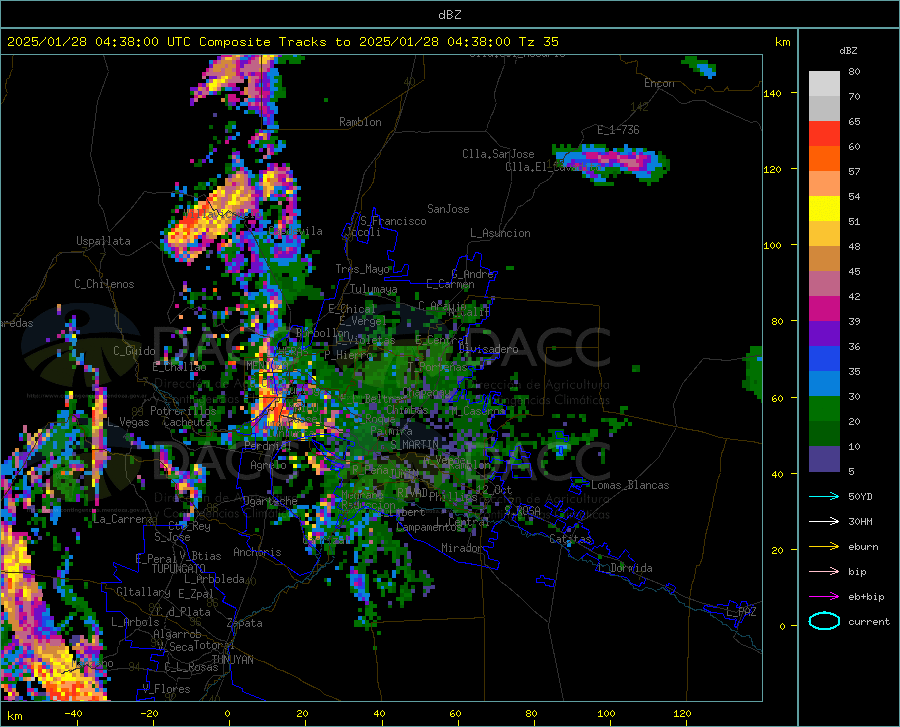Click the yellow eburn arrow legend icon
This screenshot has width=900, height=727.
[824, 546]
